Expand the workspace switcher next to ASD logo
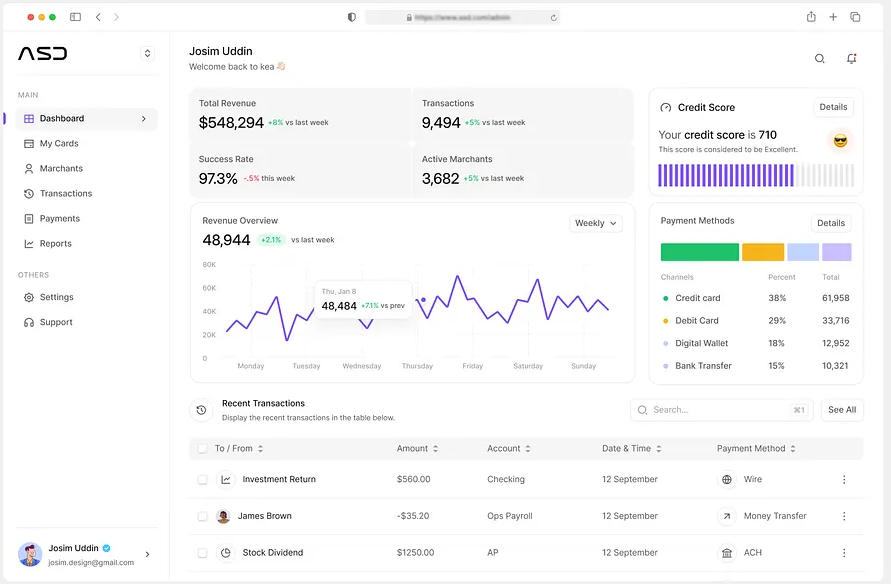 point(148,53)
